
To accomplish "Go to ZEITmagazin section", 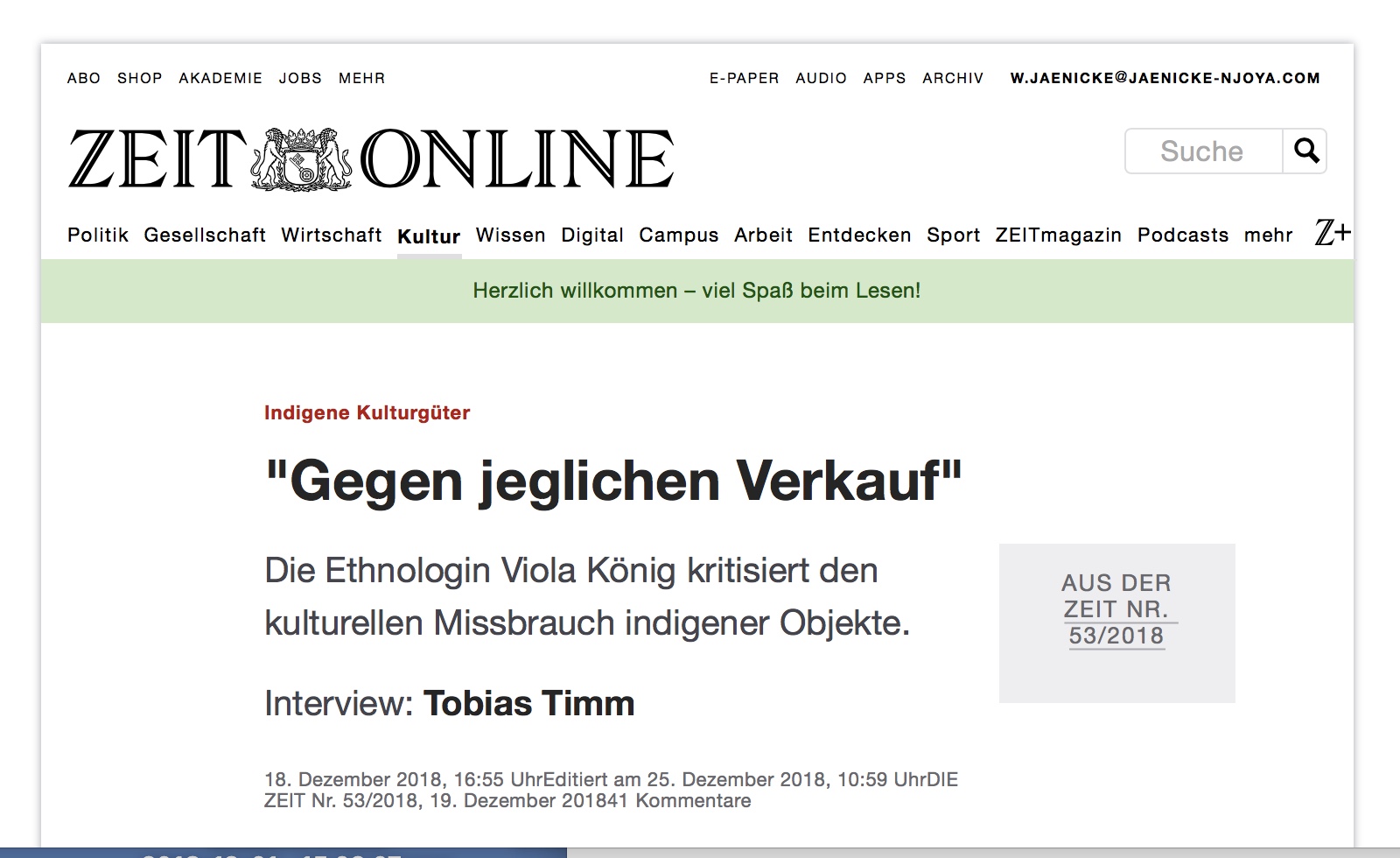I will (1059, 235).
